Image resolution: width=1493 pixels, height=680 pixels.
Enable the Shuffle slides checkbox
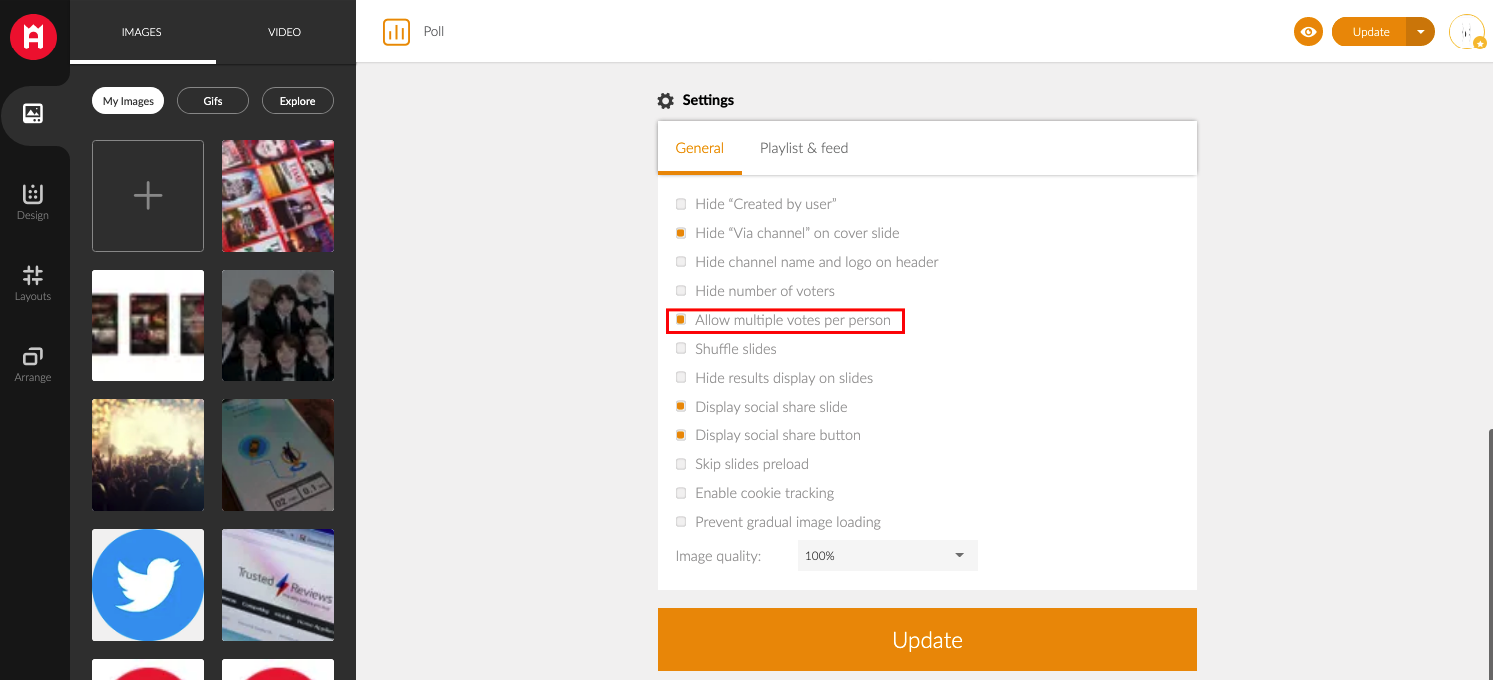tap(681, 349)
